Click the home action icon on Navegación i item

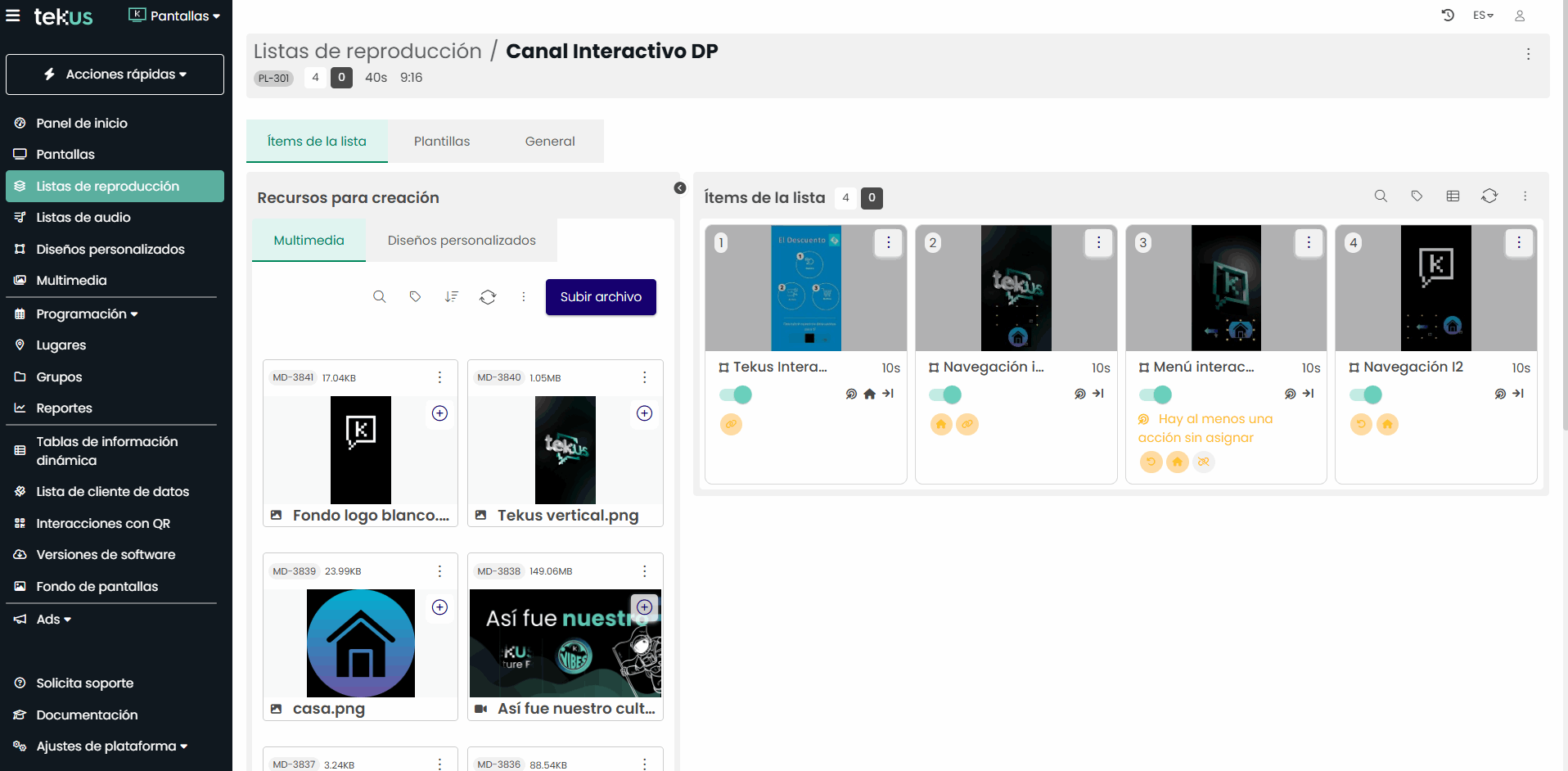pyautogui.click(x=941, y=424)
